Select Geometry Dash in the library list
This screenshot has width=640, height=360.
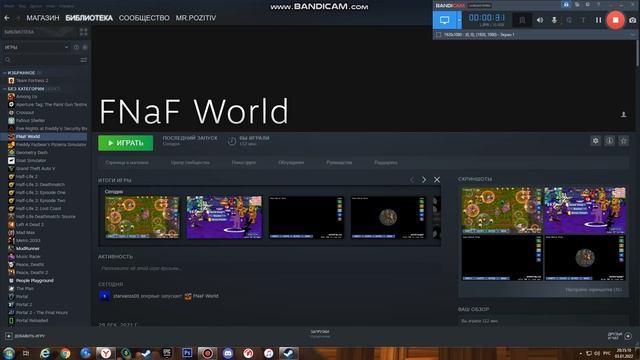click(32, 153)
